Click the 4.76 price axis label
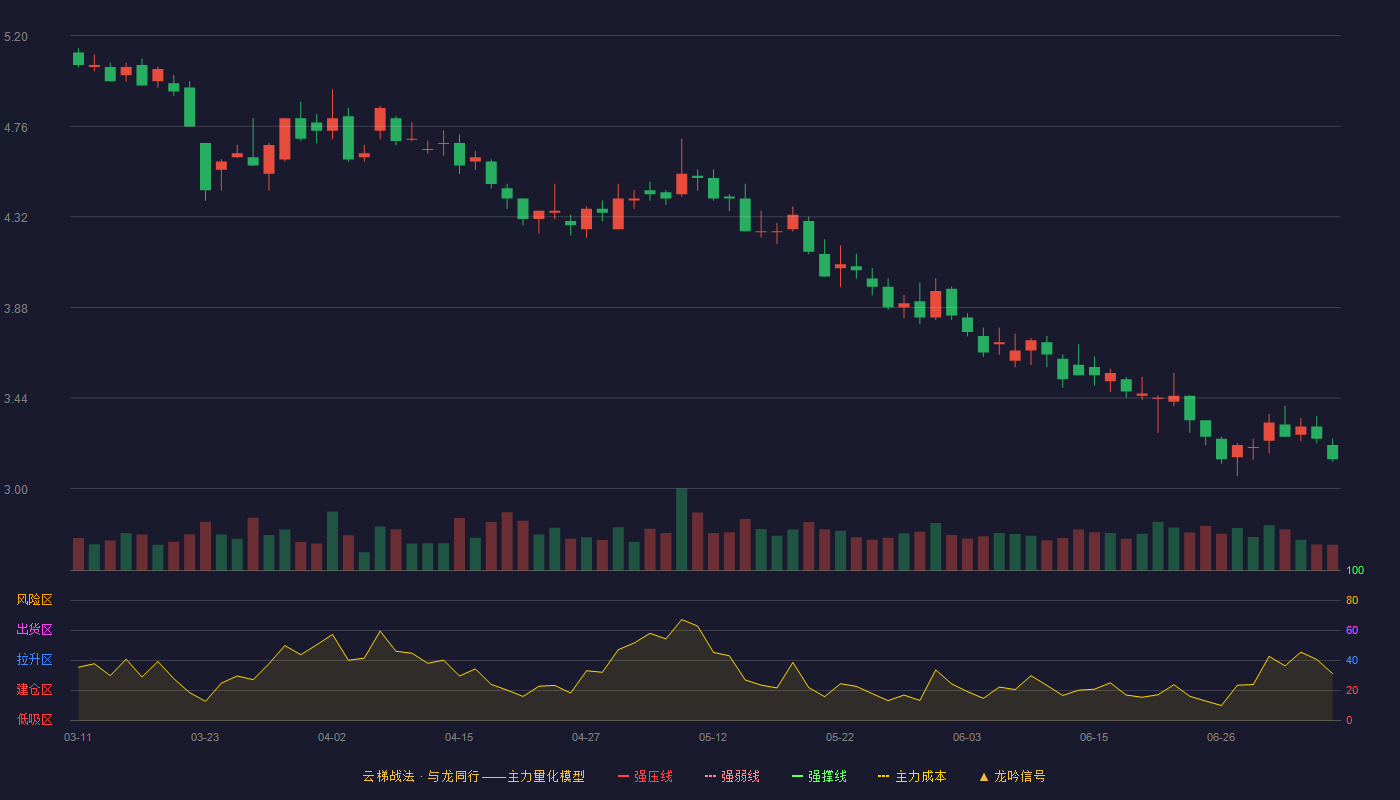 (16, 128)
